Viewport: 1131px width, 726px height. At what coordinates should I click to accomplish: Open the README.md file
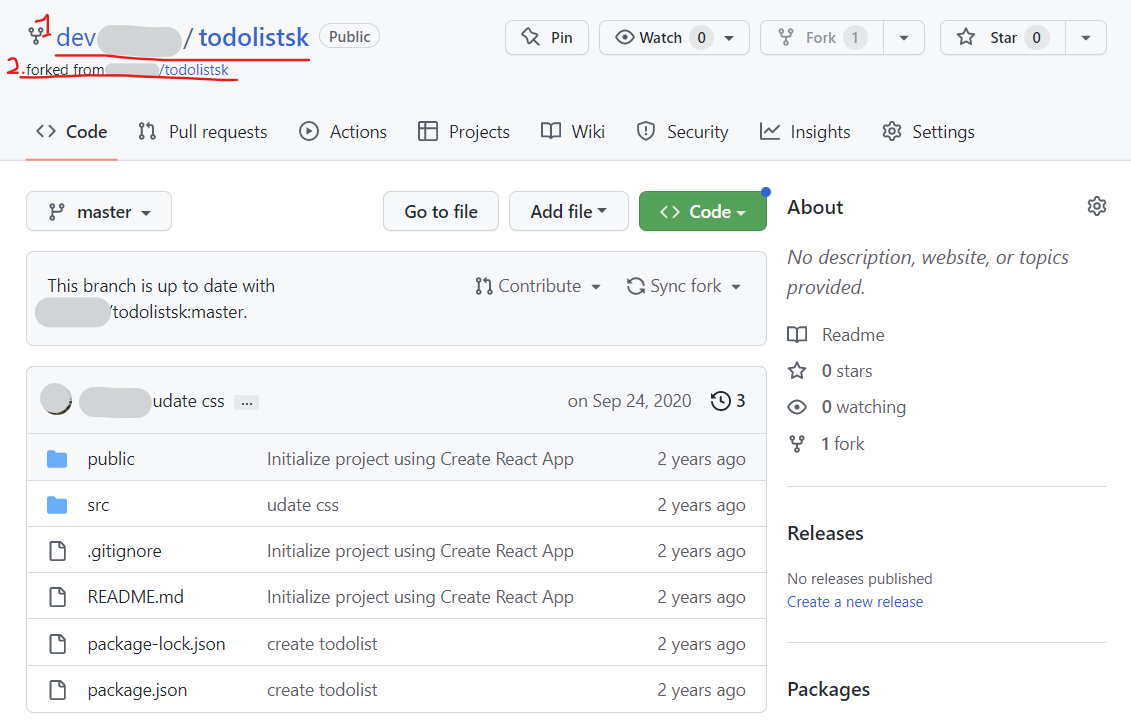[x=136, y=597]
